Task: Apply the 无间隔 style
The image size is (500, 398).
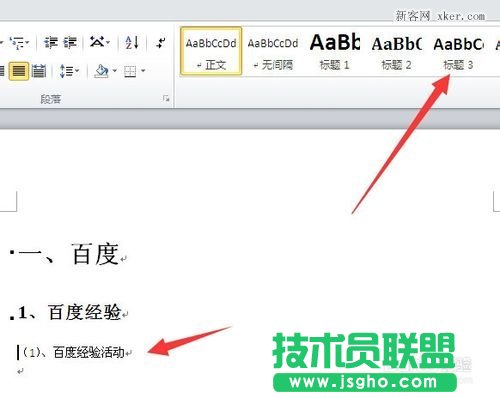Action: point(273,51)
